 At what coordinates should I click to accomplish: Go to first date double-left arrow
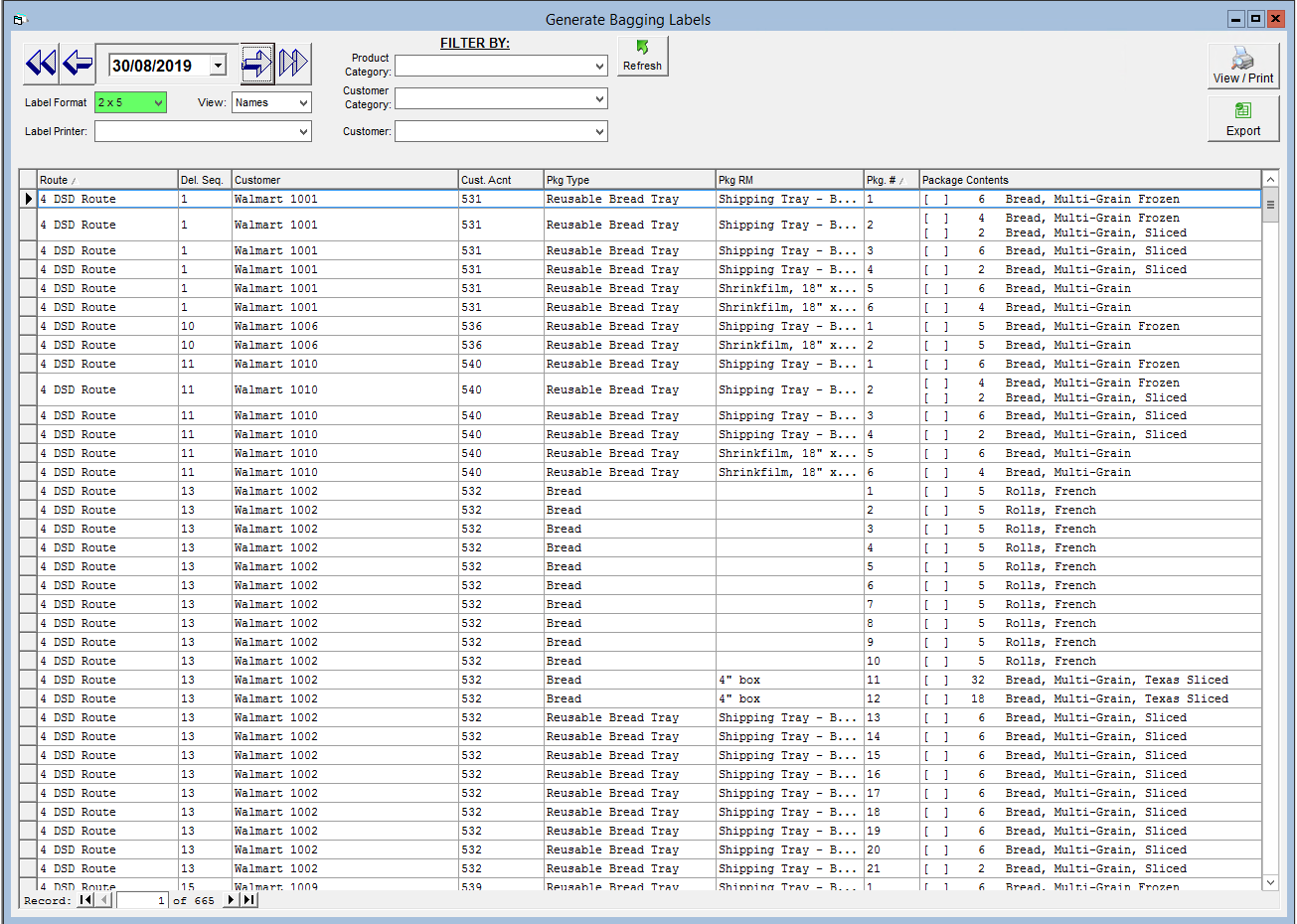(41, 65)
